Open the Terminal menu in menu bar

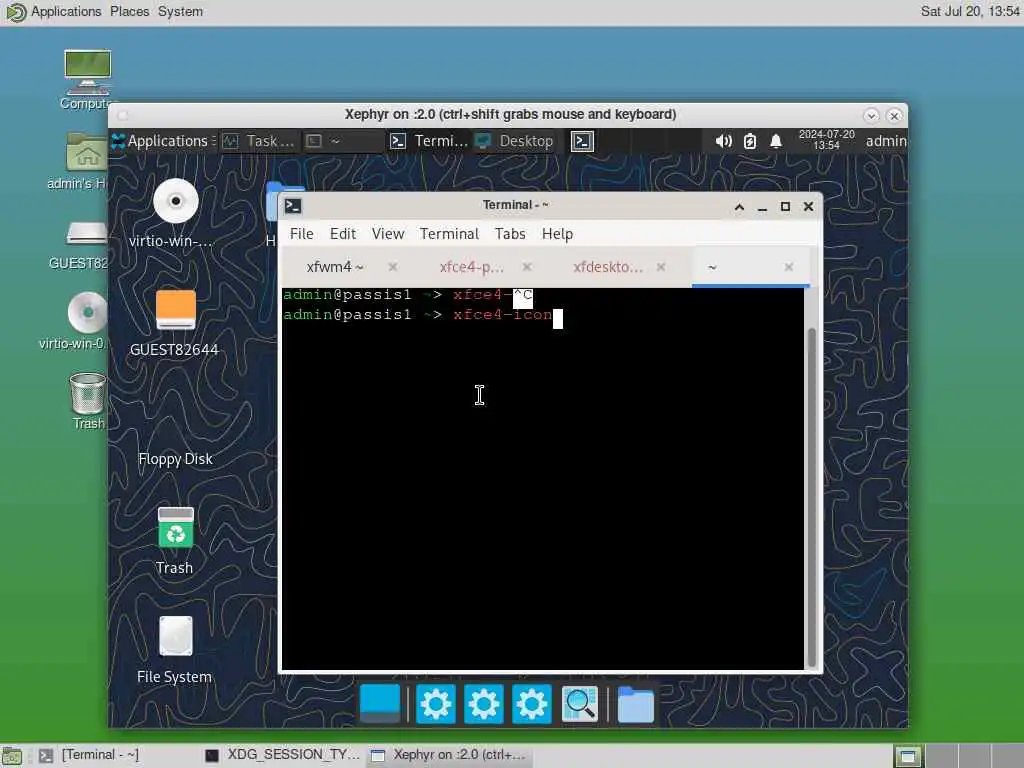pyautogui.click(x=449, y=234)
